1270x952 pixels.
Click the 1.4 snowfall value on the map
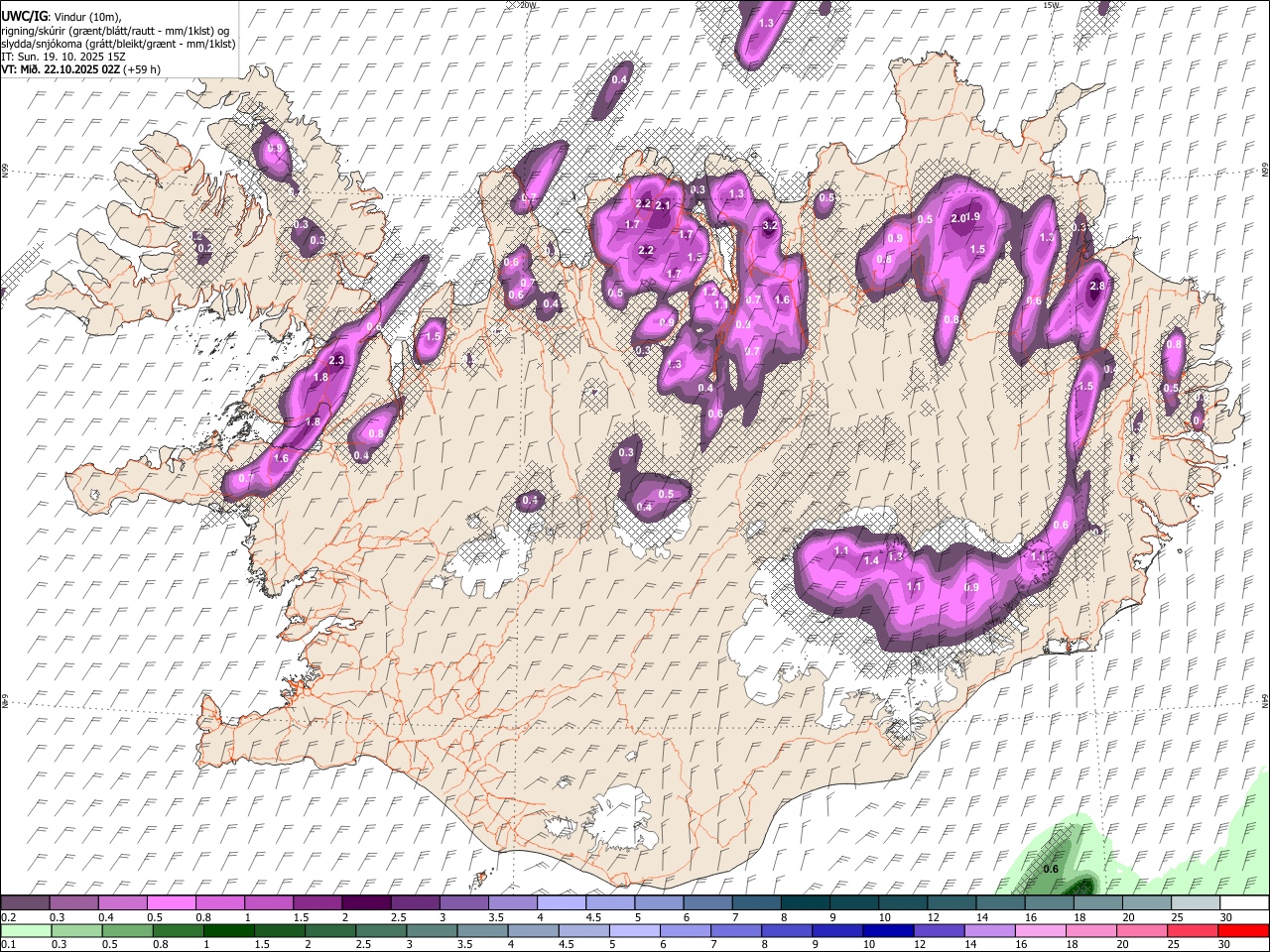(x=872, y=561)
